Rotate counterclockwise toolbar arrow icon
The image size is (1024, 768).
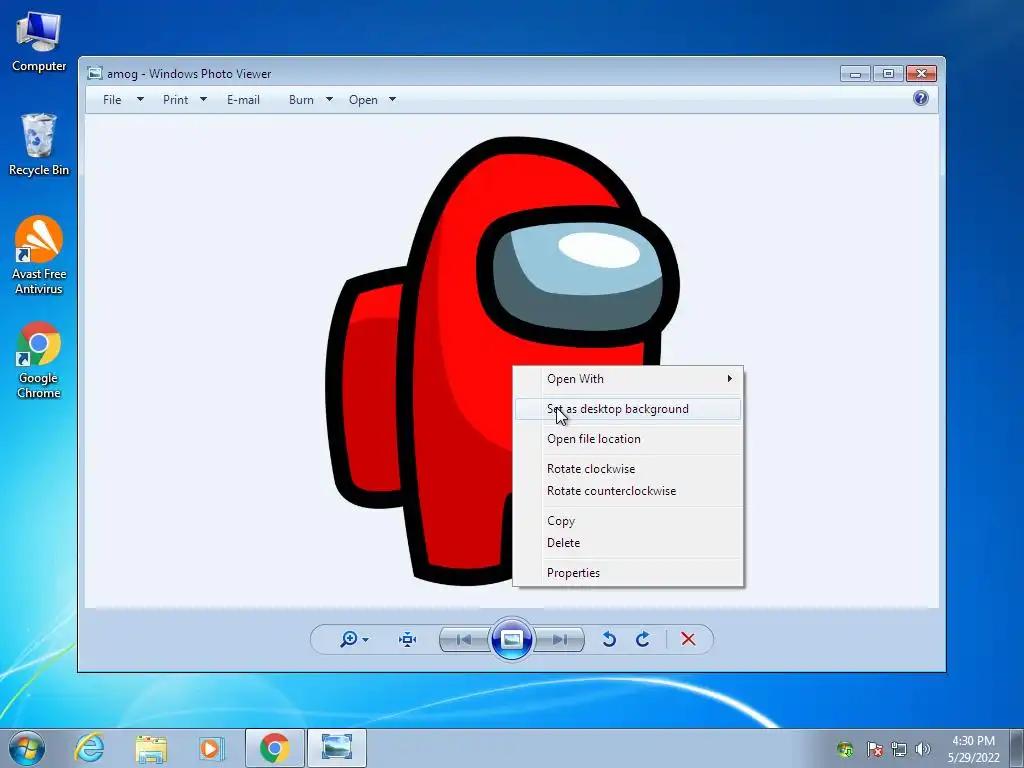coord(609,639)
